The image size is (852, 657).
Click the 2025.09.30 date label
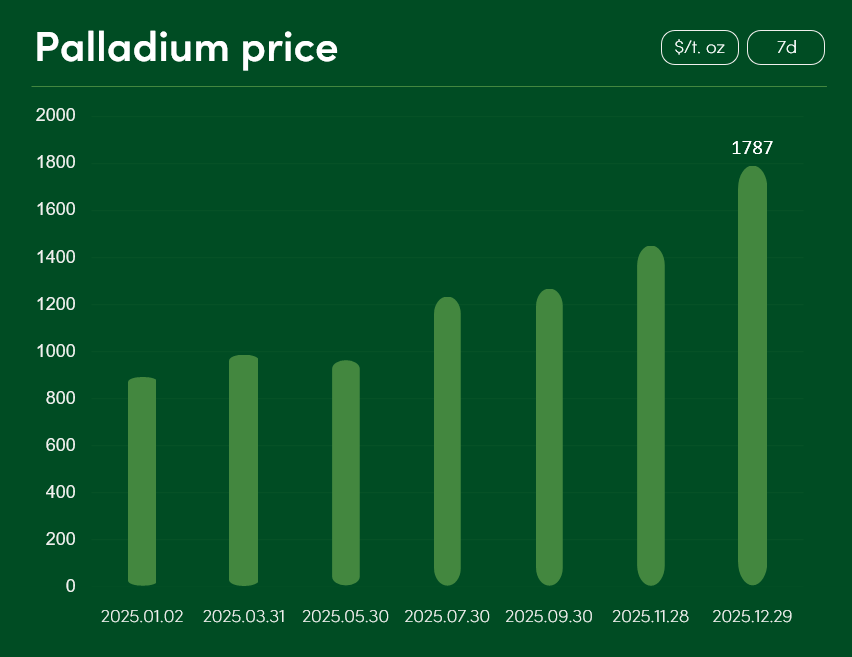549,617
